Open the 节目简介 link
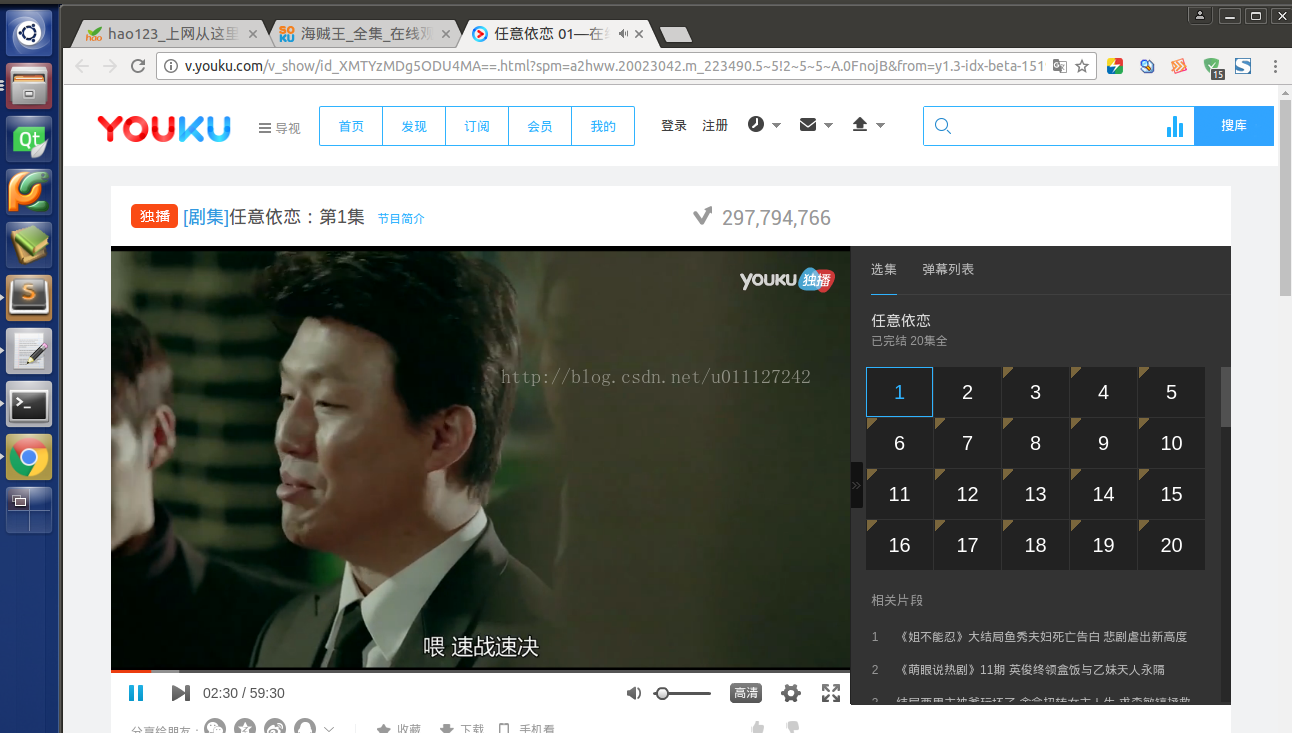Image resolution: width=1292 pixels, height=733 pixels. [x=401, y=218]
